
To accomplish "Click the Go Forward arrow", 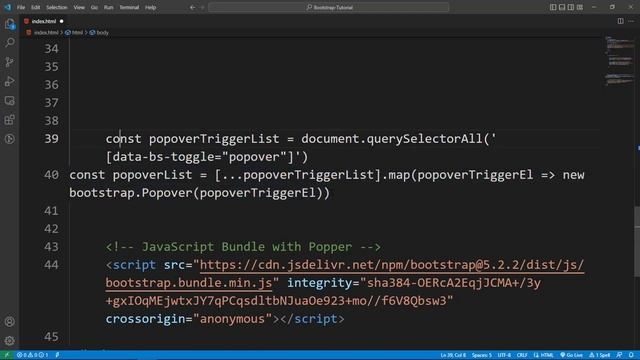I will pos(202,7).
